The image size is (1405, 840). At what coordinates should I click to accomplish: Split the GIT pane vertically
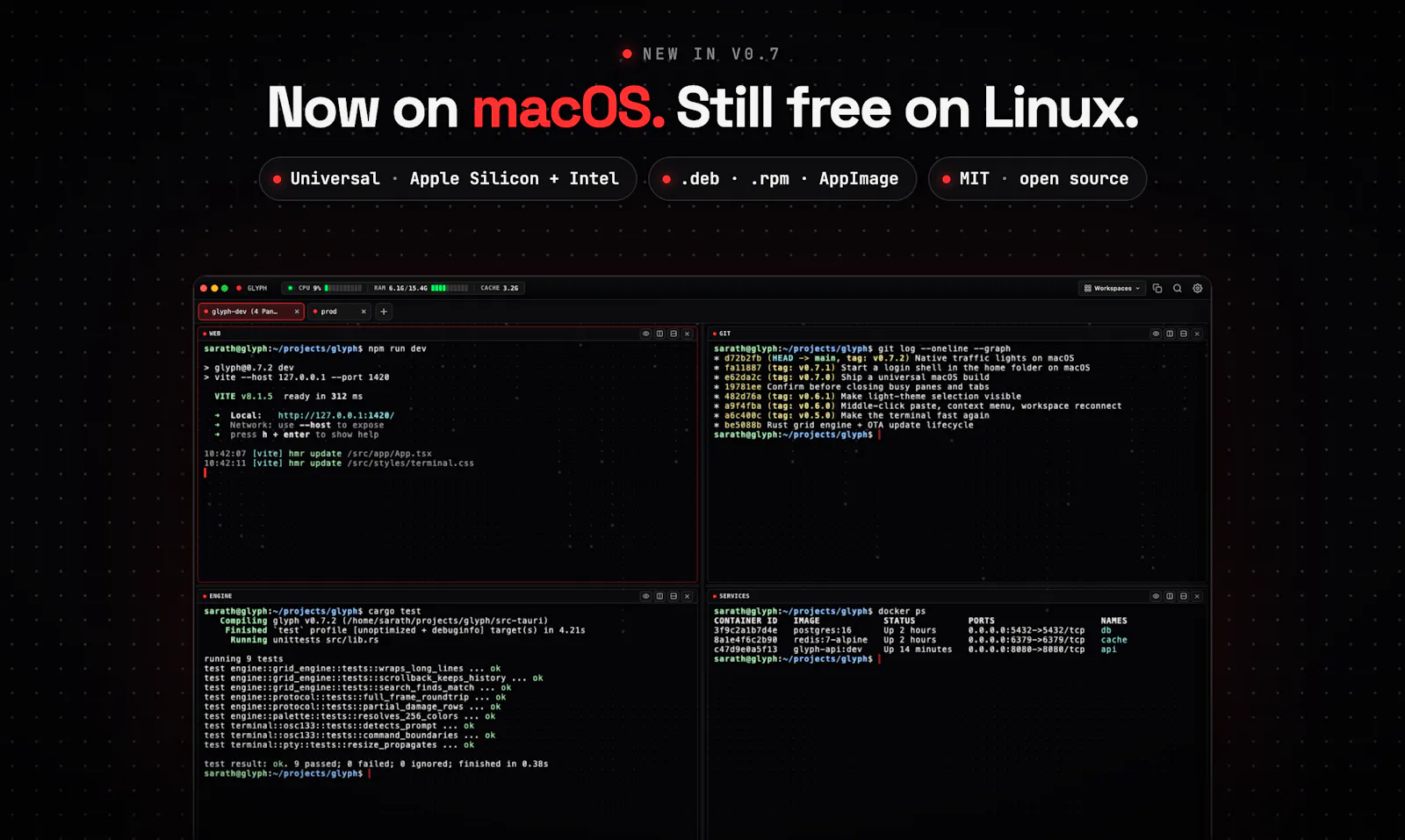[1170, 334]
